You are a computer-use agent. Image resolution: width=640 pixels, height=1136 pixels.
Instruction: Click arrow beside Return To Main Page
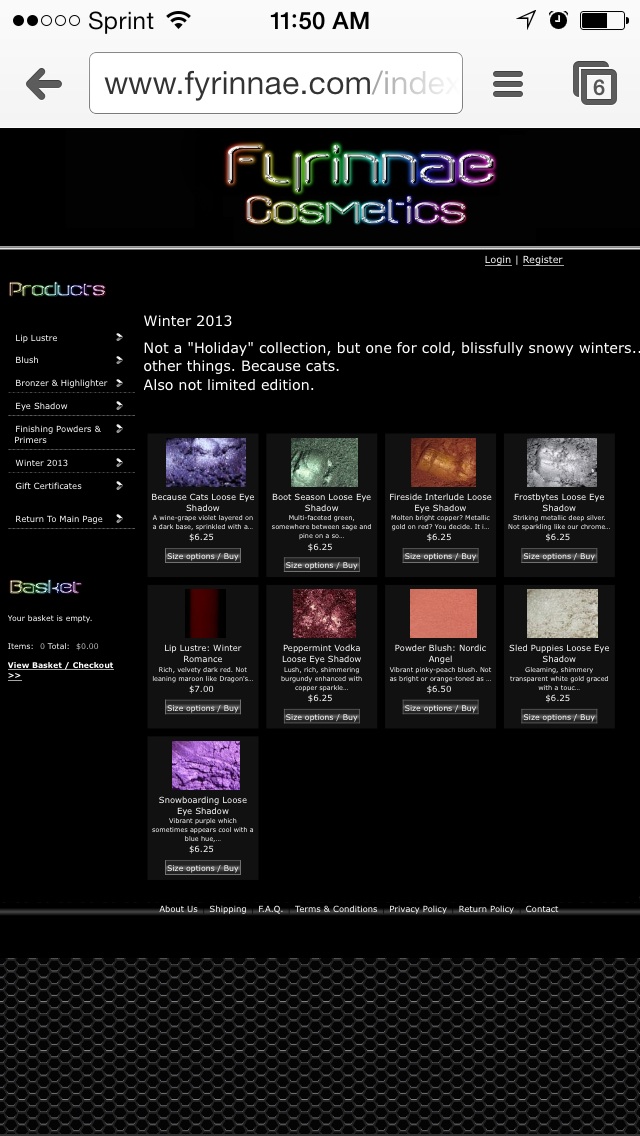pyautogui.click(x=119, y=519)
